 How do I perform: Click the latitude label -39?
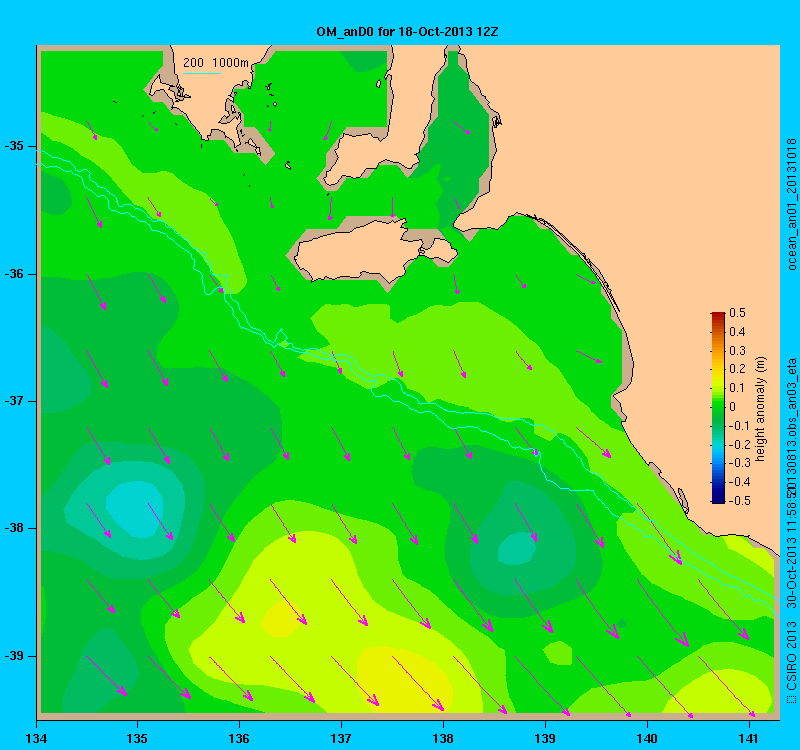tap(14, 656)
